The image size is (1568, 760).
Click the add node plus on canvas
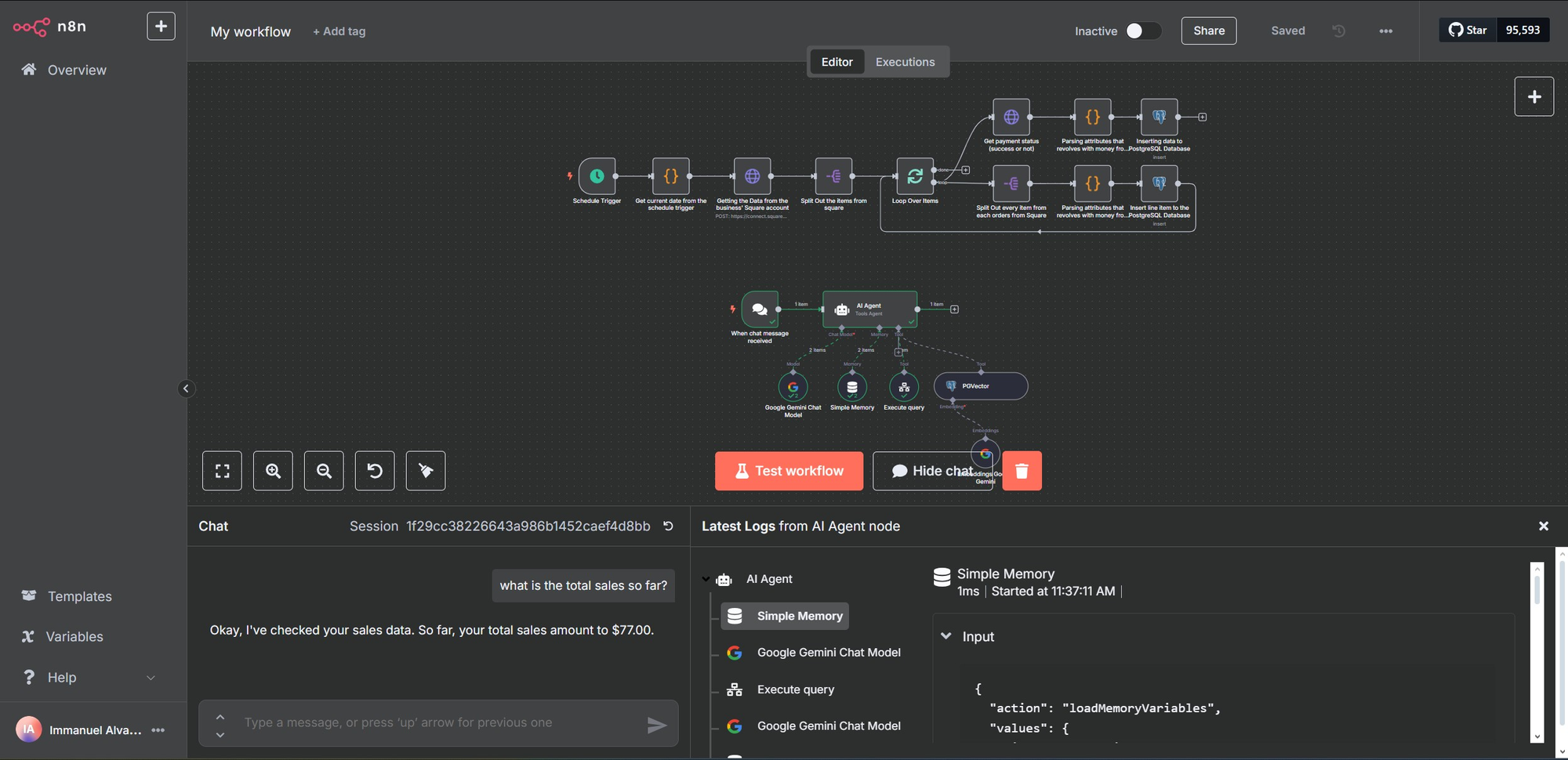(1534, 96)
